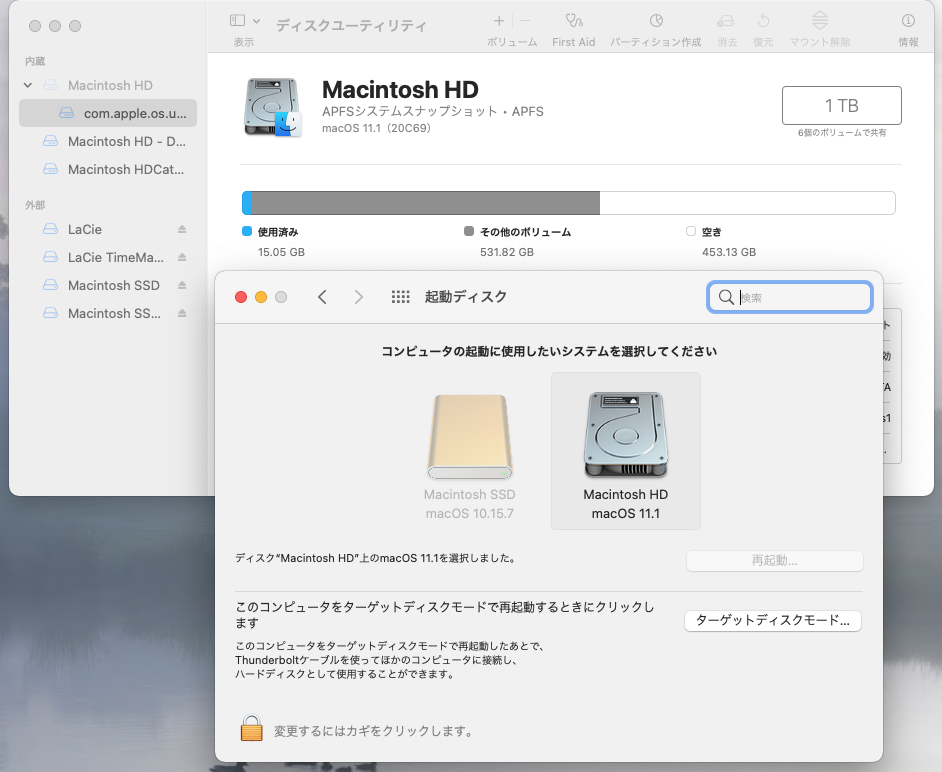Click the Target Disk Mode button
This screenshot has height=772, width=942.
[x=773, y=621]
